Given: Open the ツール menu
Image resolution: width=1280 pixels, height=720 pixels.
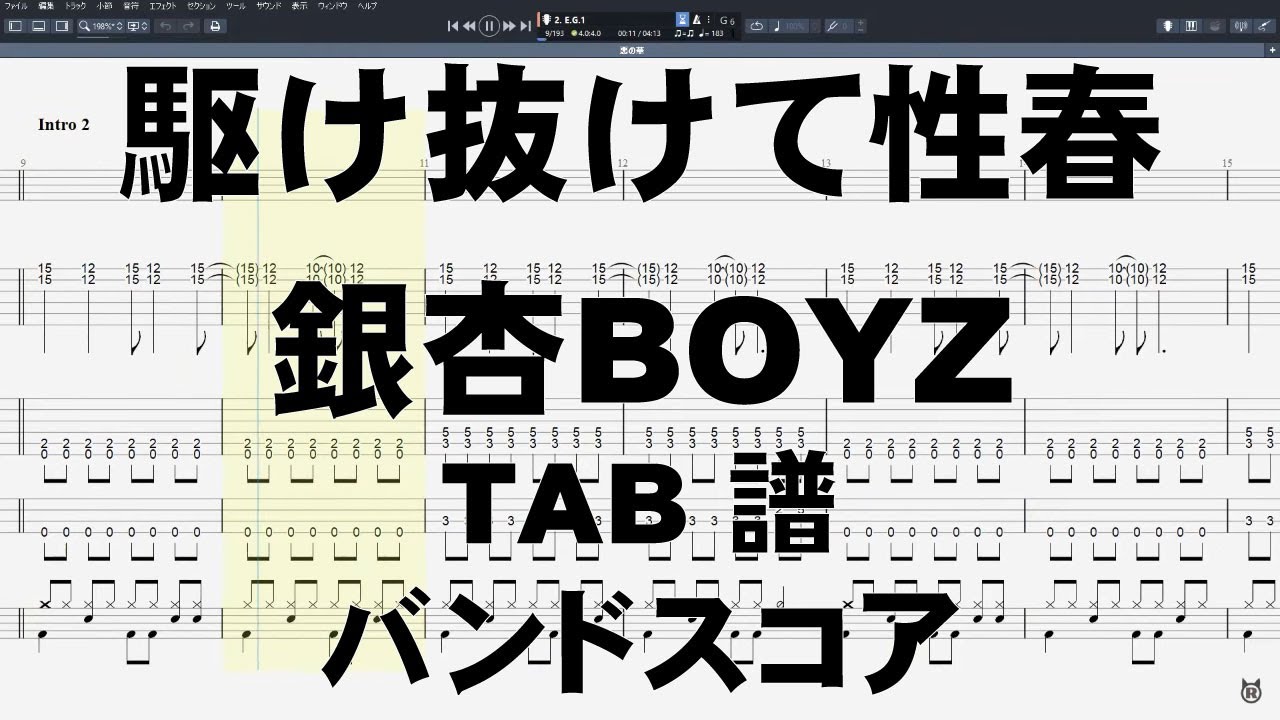Looking at the screenshot, I should click(x=235, y=6).
